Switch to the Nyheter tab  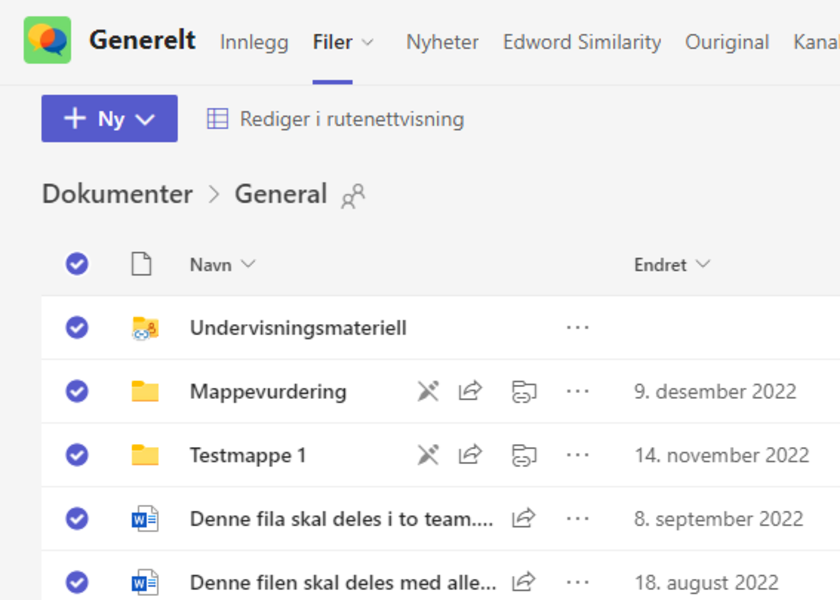[442, 42]
